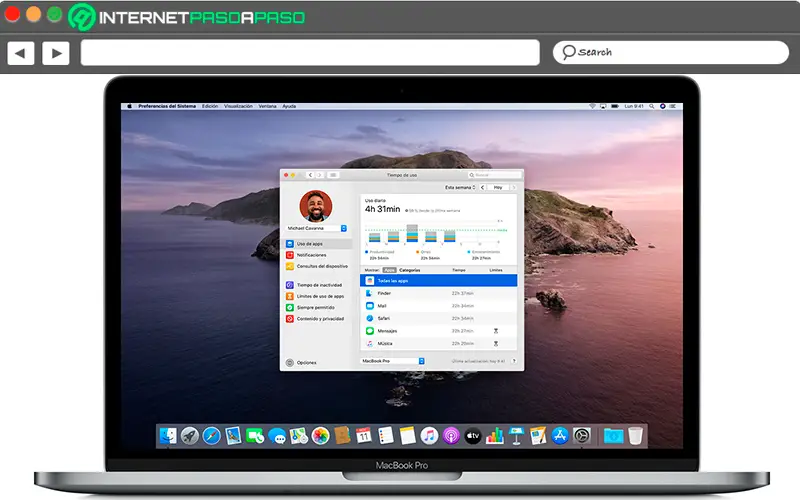Open Music note icon in dock
Image resolution: width=800 pixels, height=500 pixels.
(429, 436)
